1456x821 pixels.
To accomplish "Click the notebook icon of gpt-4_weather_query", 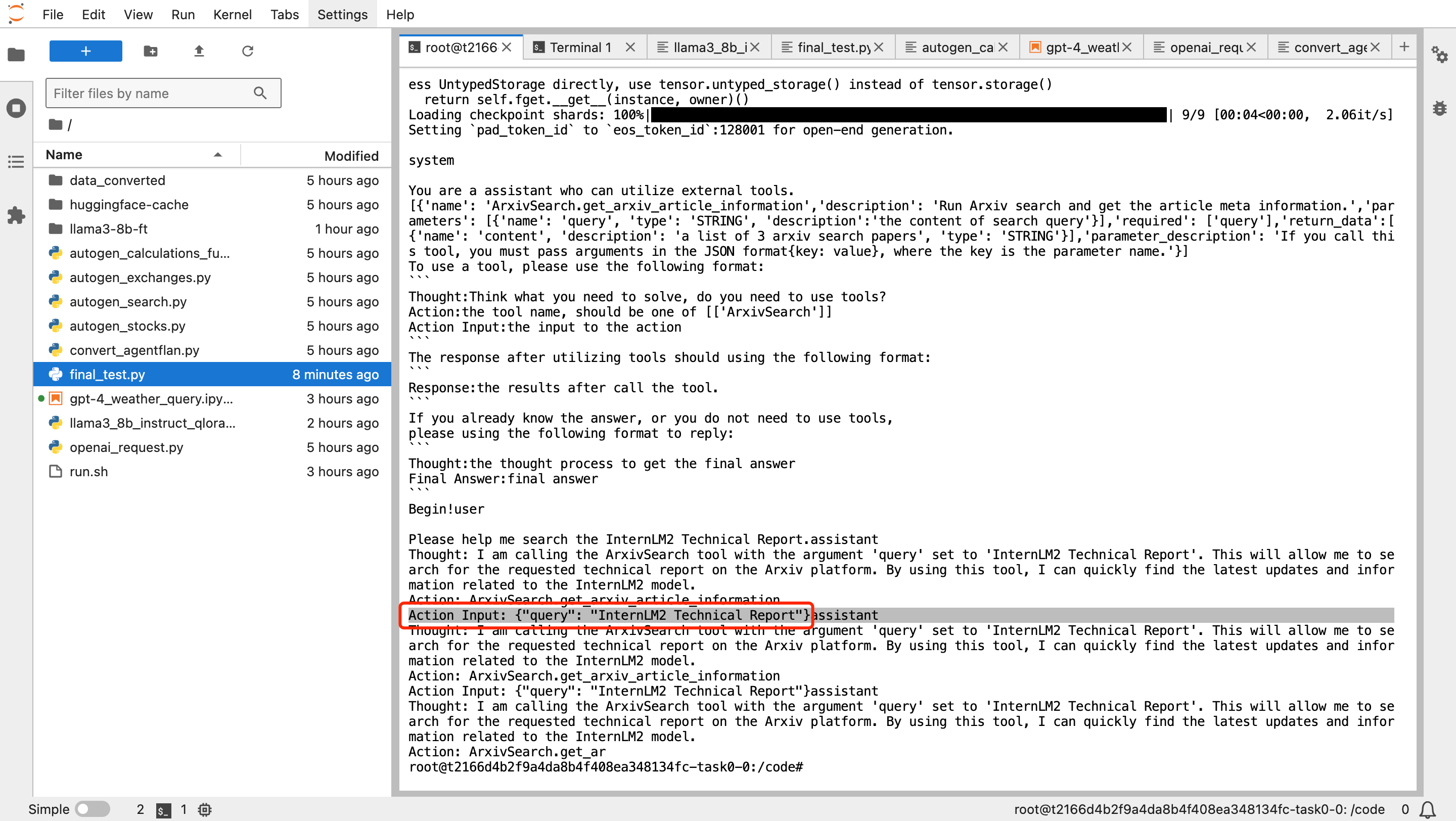I will (56, 398).
